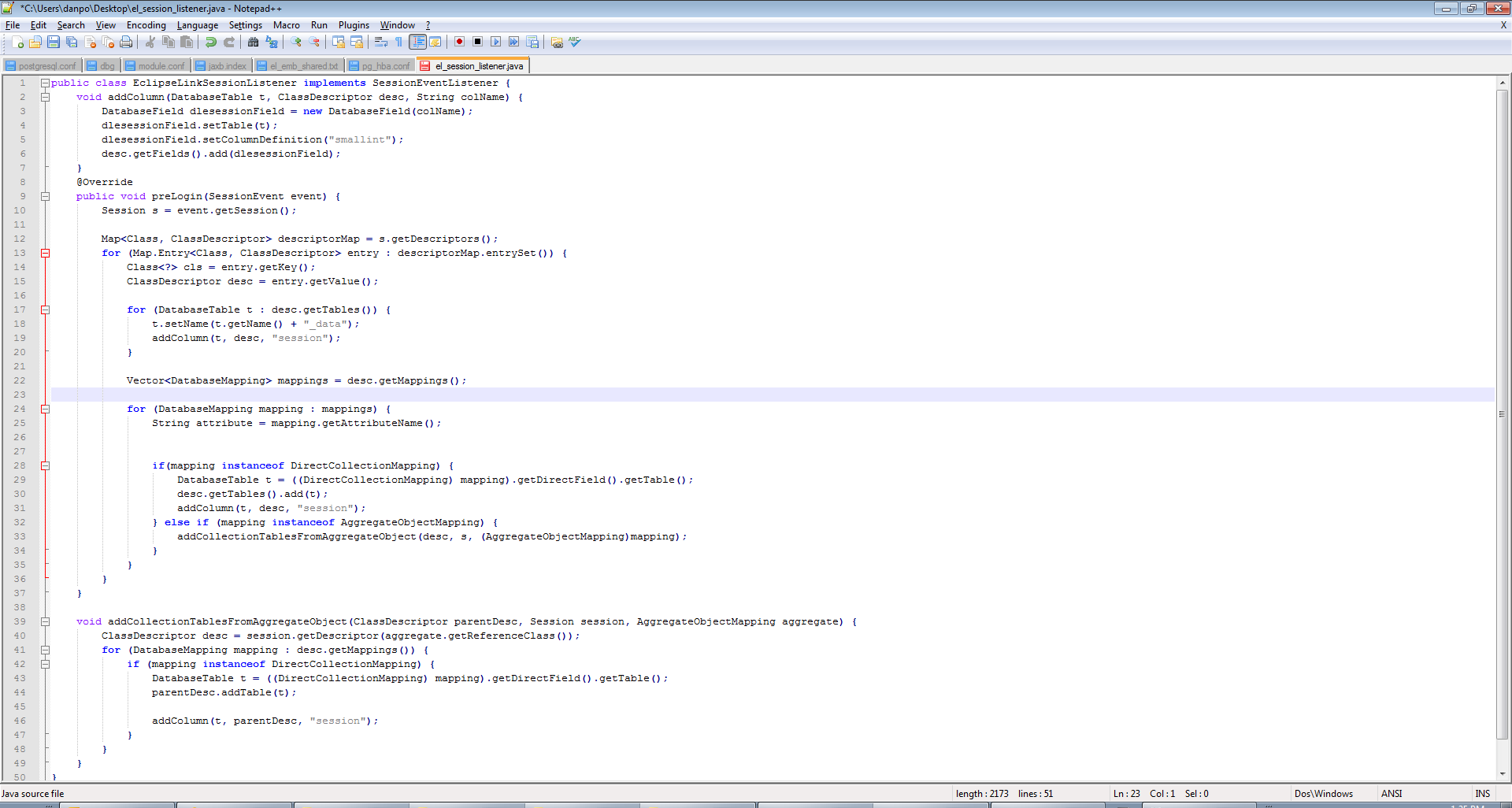This screenshot has height=808, width=1512.
Task: Click the Save All toolbar icon
Action: [72, 43]
